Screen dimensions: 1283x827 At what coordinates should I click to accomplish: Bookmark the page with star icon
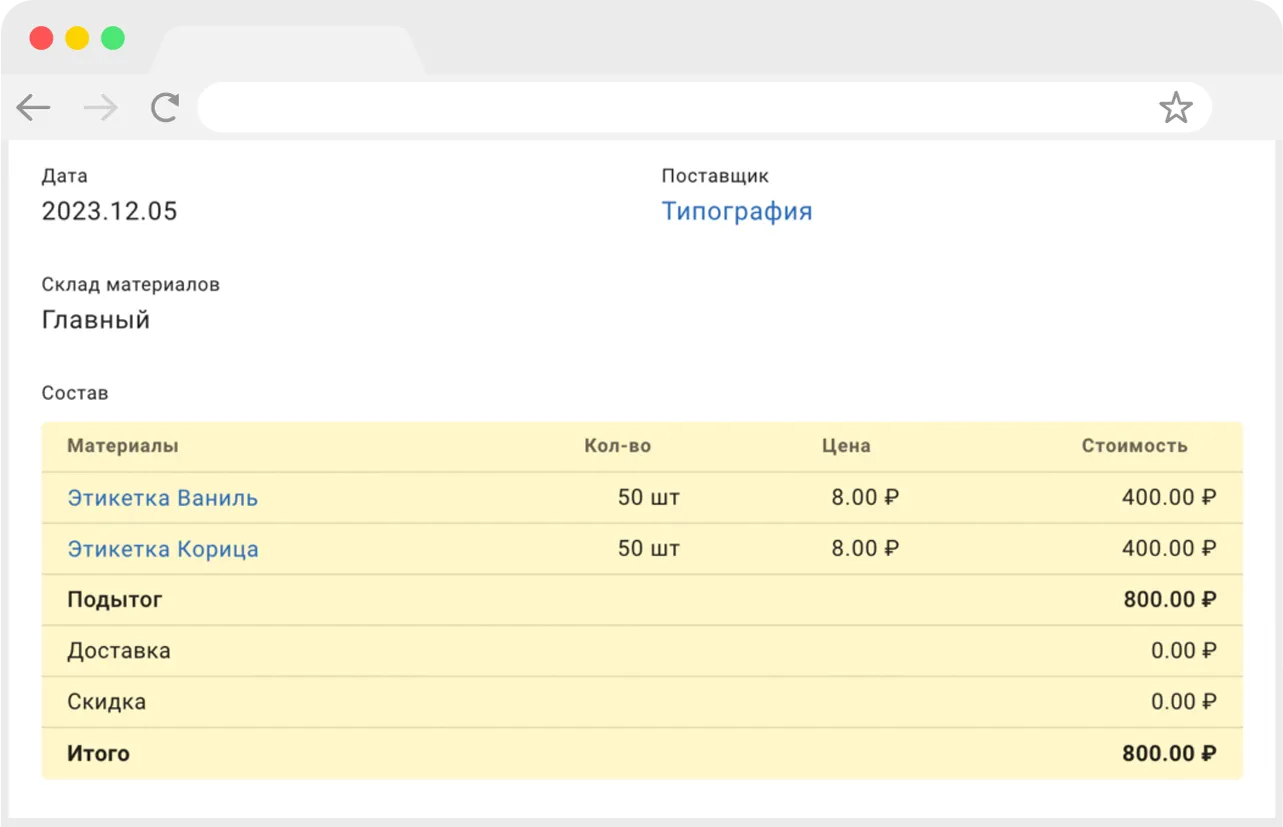coord(1176,108)
